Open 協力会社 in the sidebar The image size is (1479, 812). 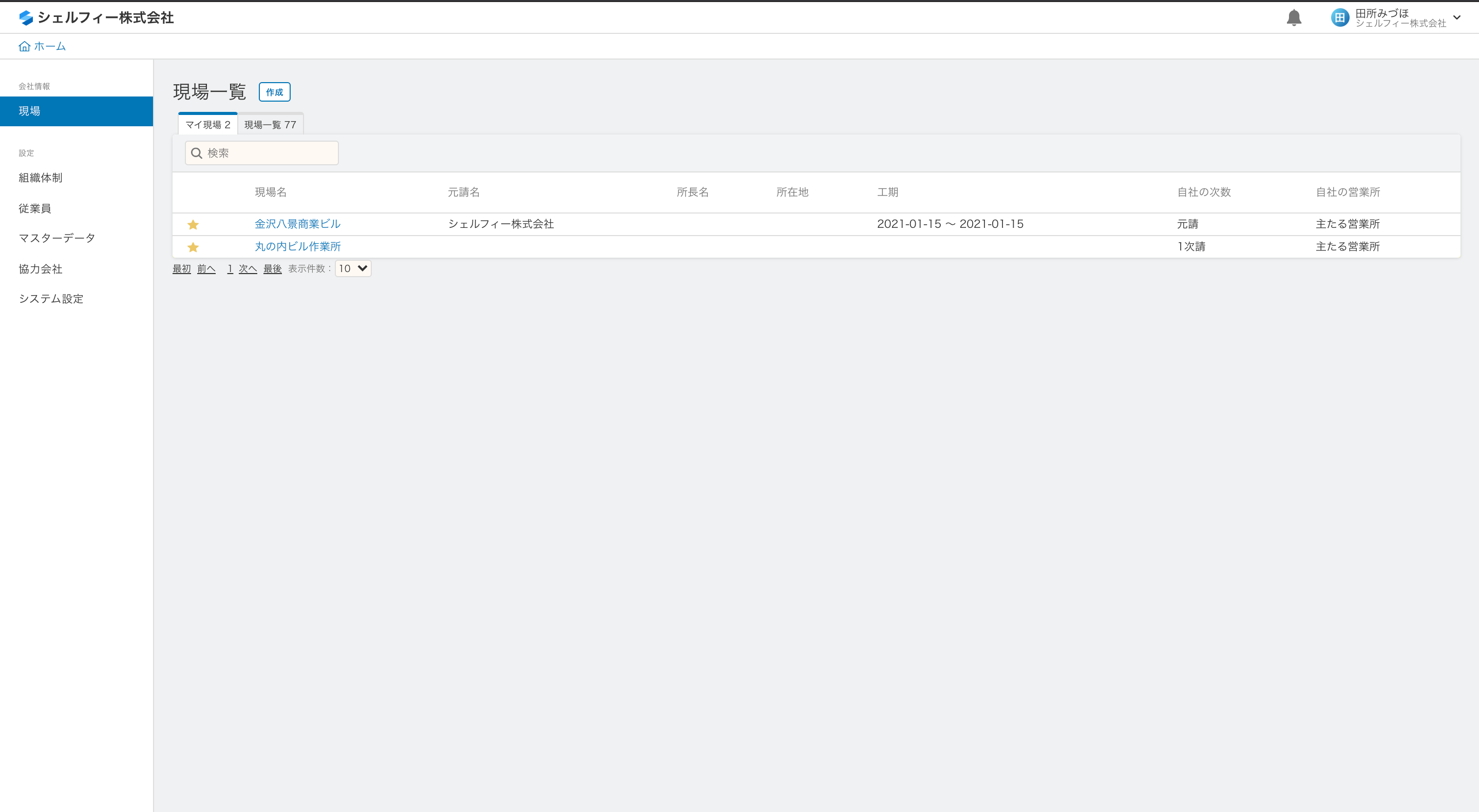point(40,268)
